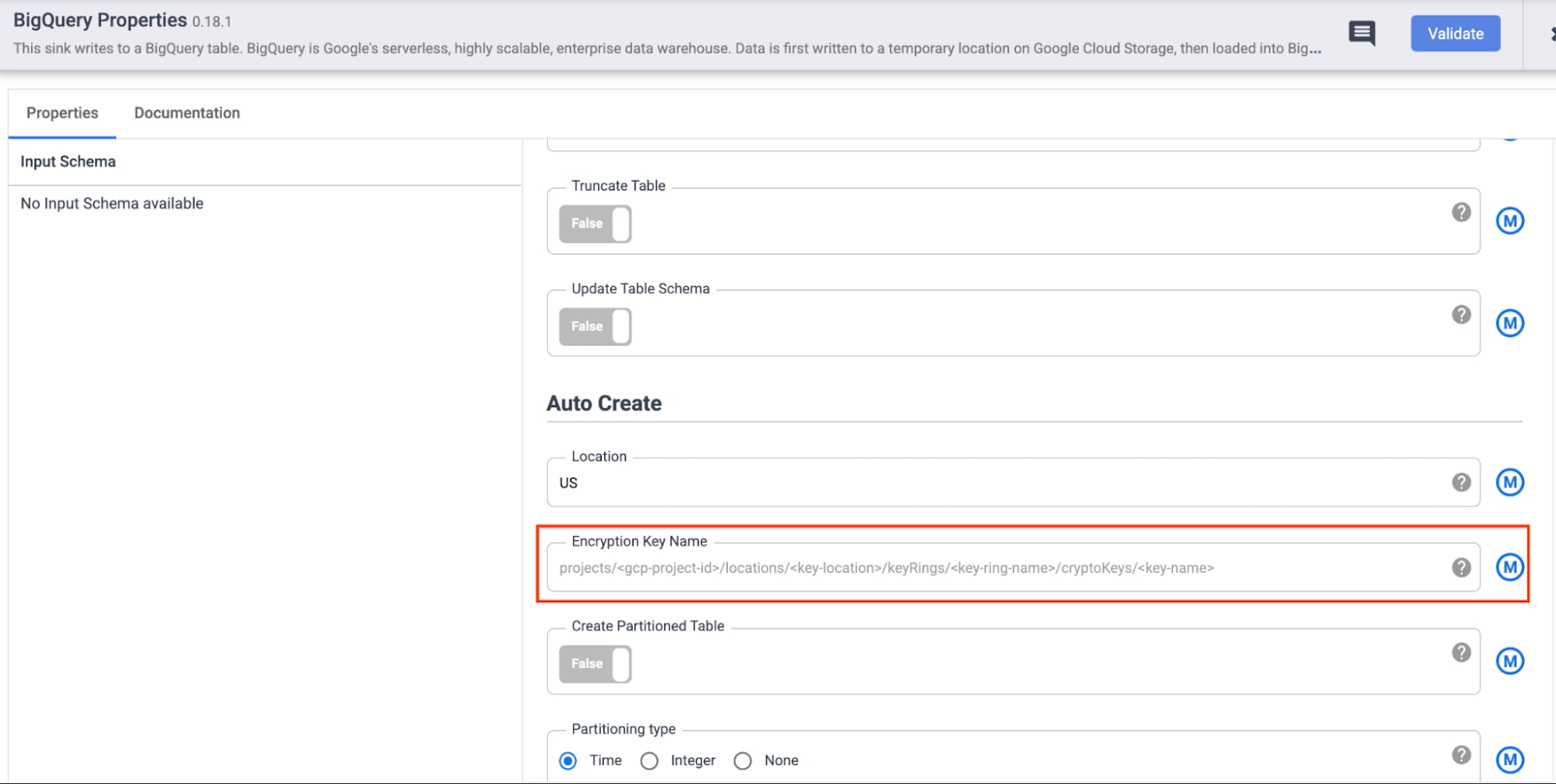Click macro icon for Encryption Key Name

[1510, 567]
